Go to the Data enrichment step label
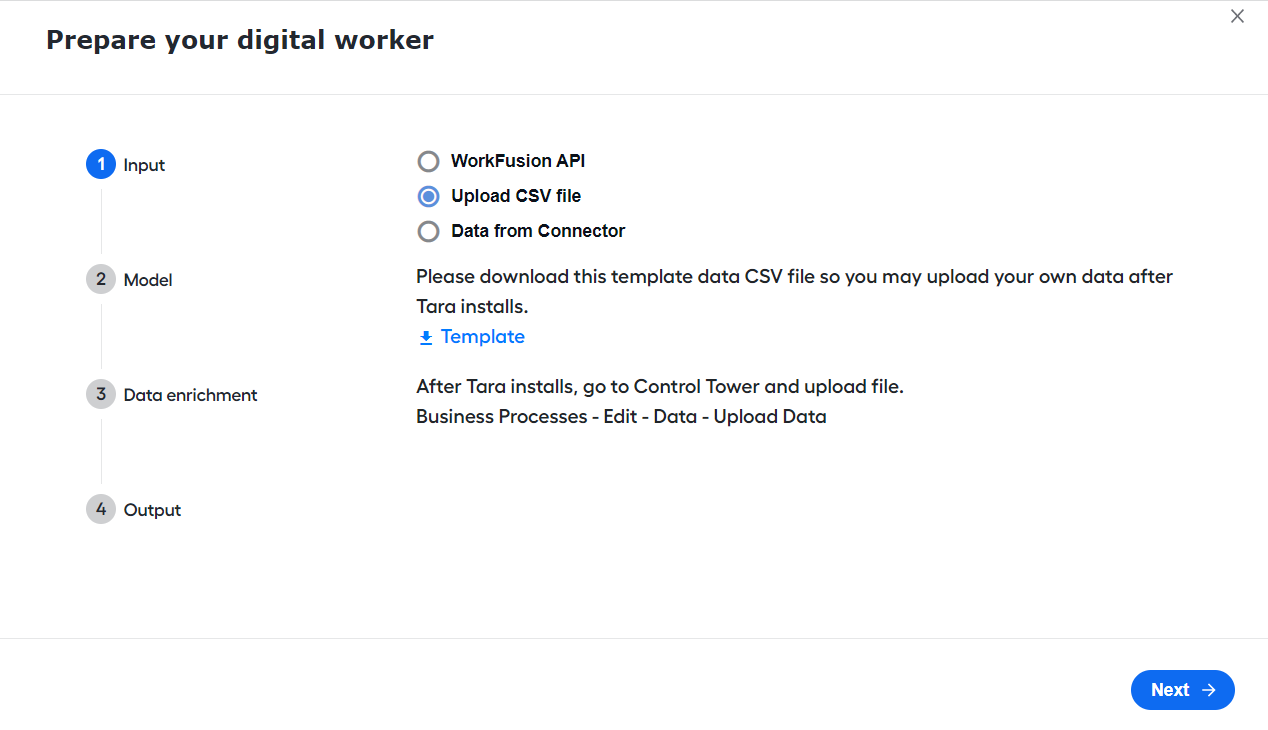Viewport: 1268px width, 730px height. (x=190, y=395)
